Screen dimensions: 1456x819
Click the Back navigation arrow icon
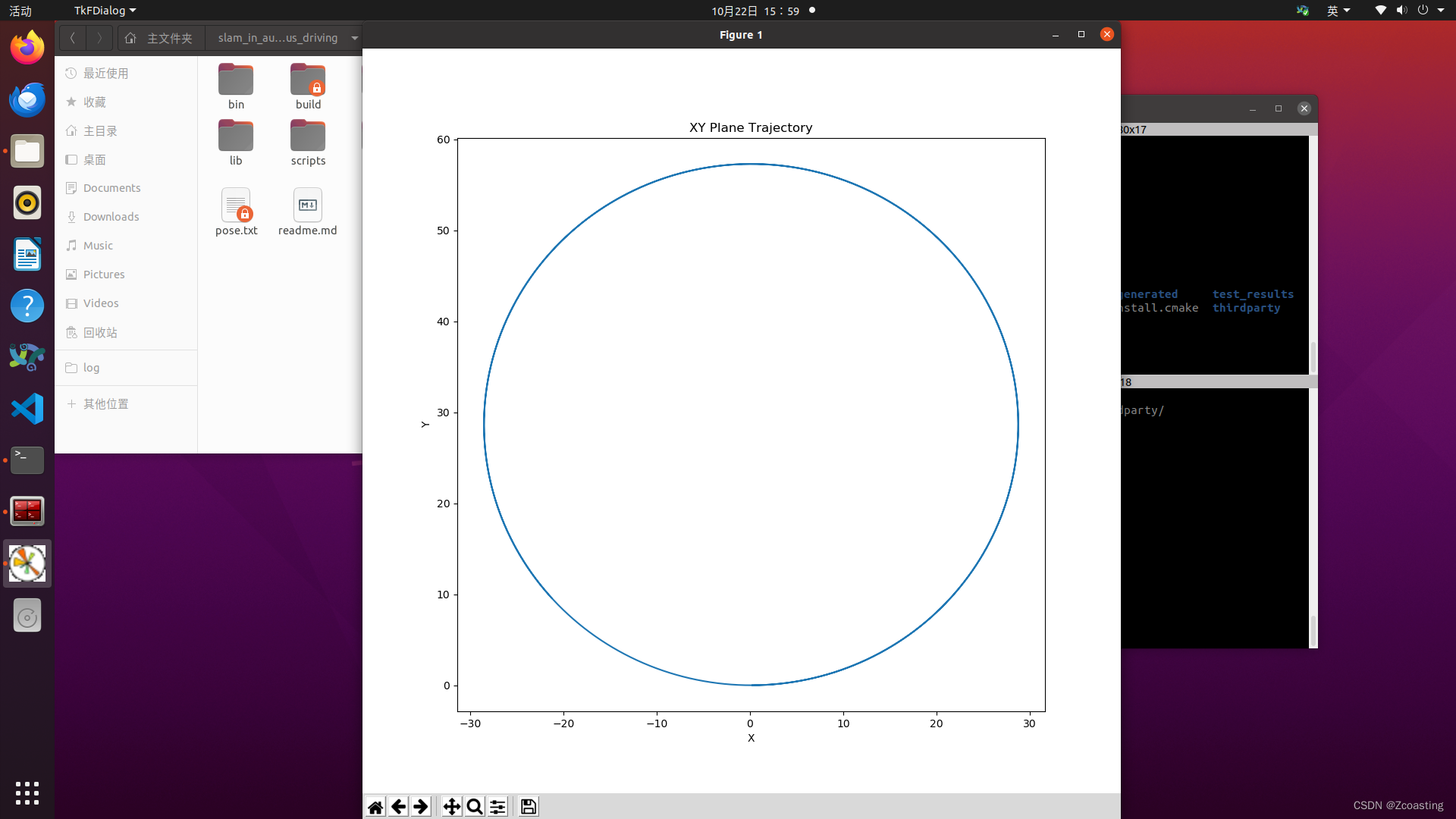72,37
